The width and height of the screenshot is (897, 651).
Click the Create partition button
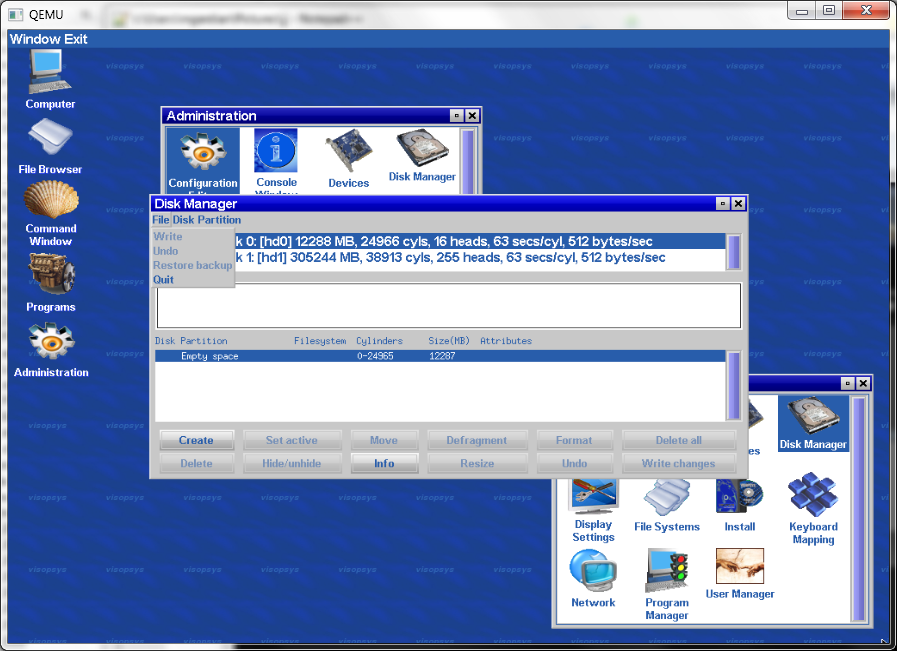[x=196, y=440]
